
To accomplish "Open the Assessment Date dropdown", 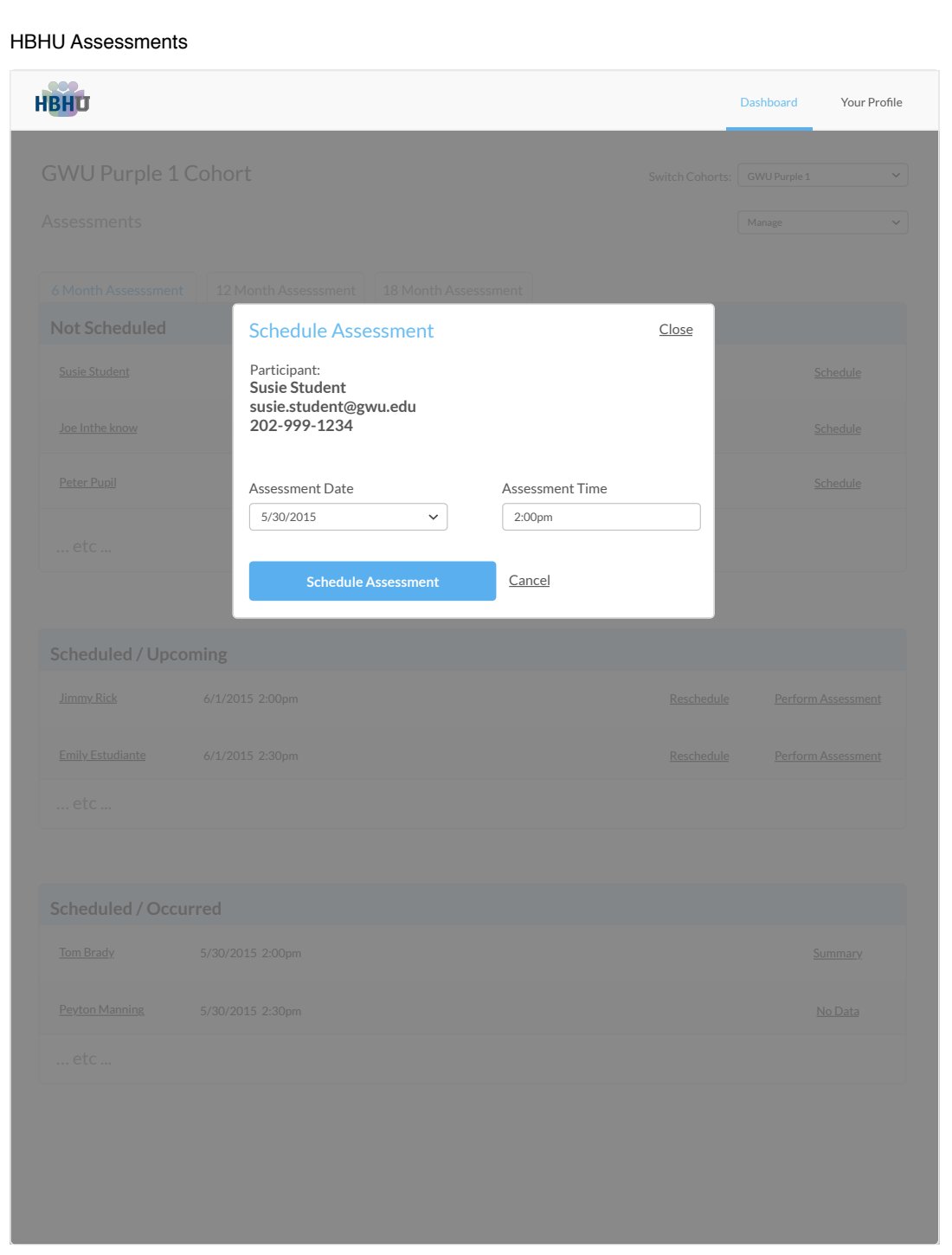I will [x=348, y=517].
